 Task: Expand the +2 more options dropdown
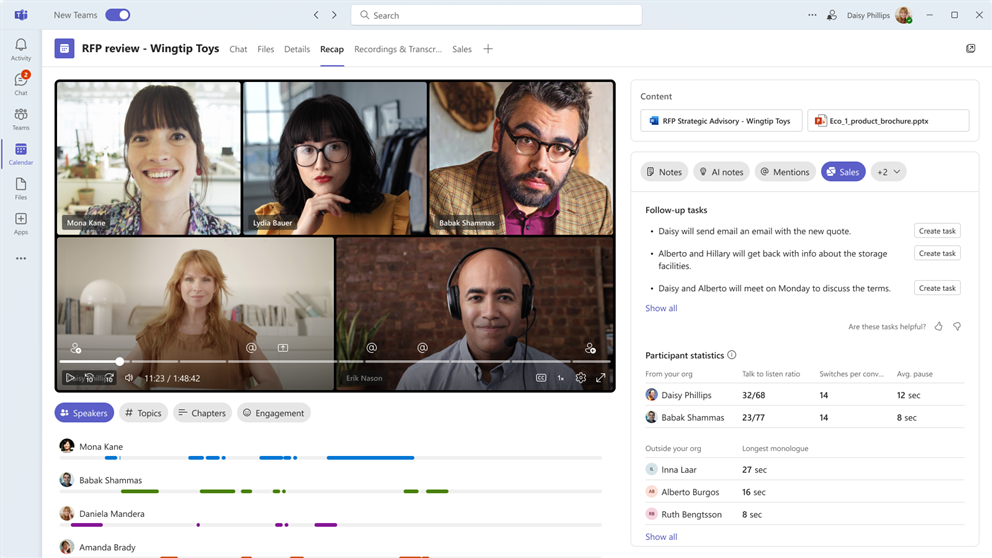coord(888,171)
